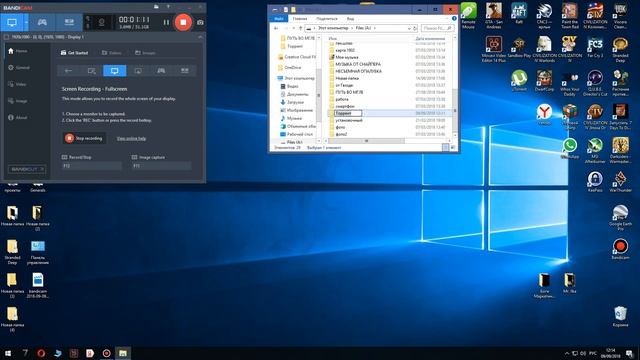The height and width of the screenshot is (360, 640).
Task: Open Video settings in Bandicam sidebar
Action: [x=17, y=84]
